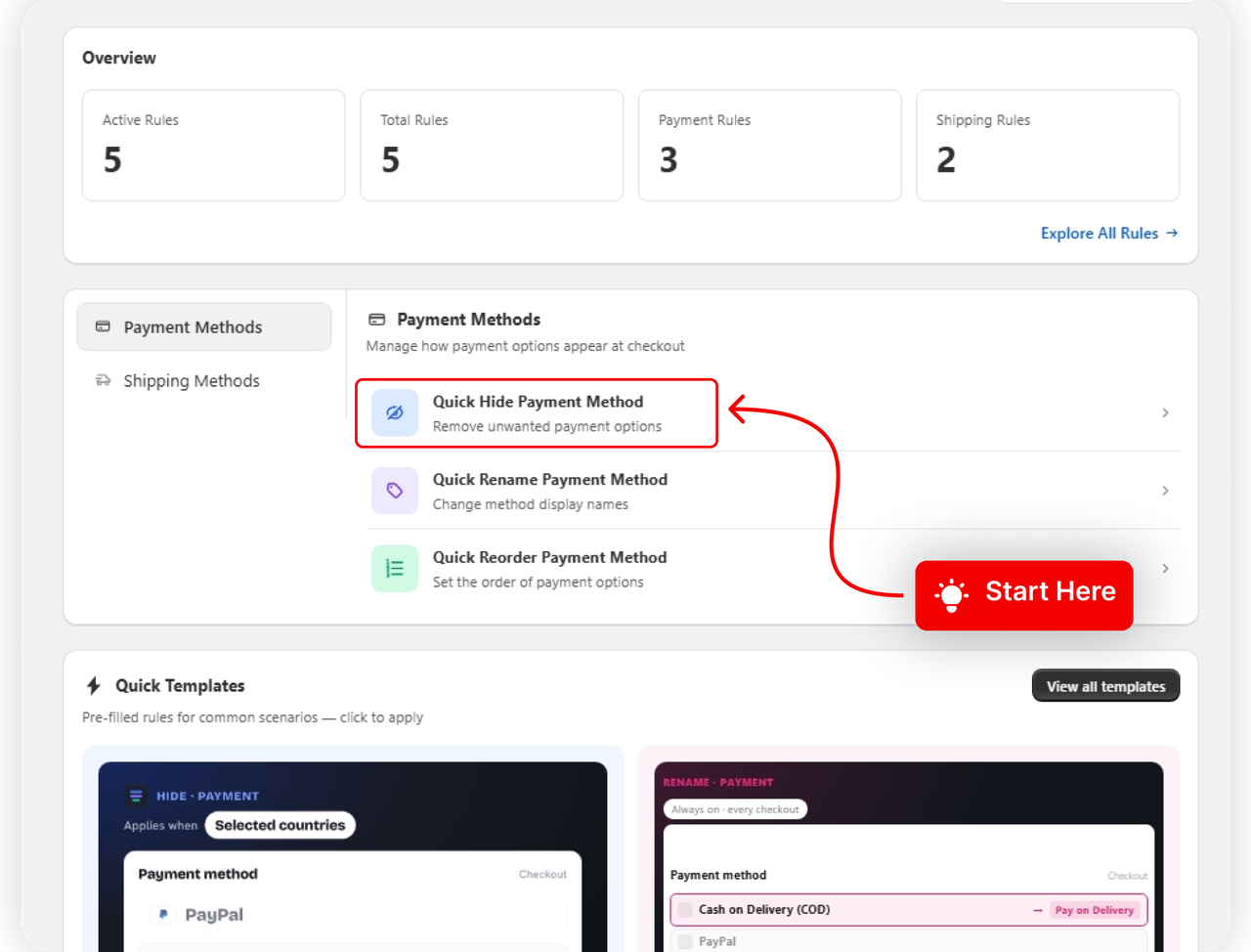1251x952 pixels.
Task: Open Quick Rename Payment Method option
Action: 773,491
